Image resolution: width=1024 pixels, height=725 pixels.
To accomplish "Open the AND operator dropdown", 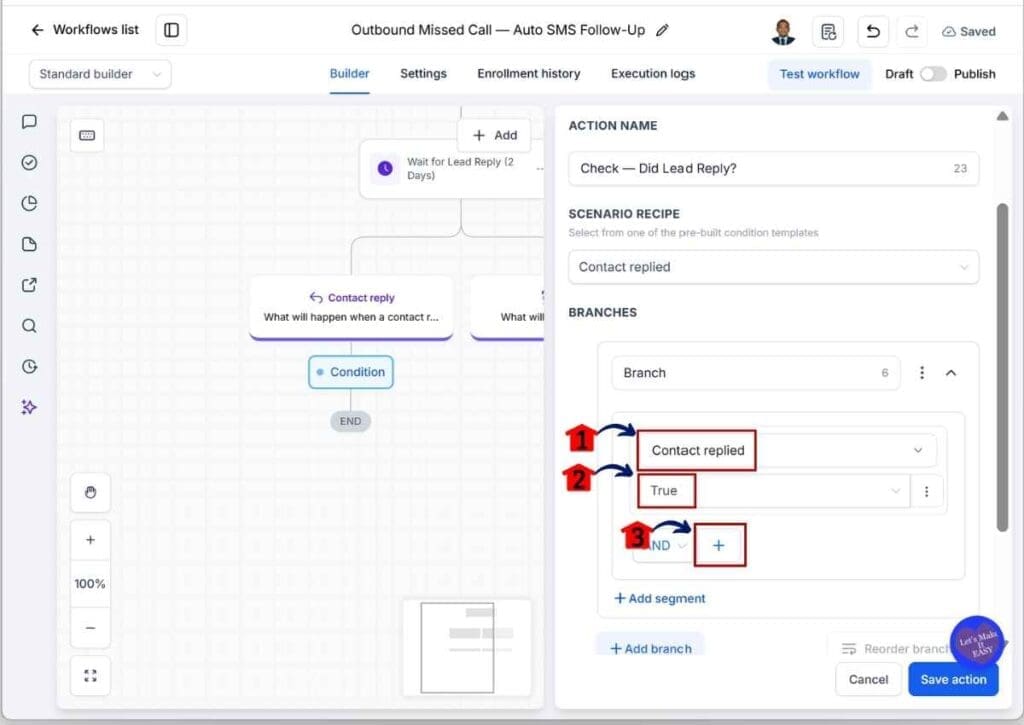I will (661, 546).
